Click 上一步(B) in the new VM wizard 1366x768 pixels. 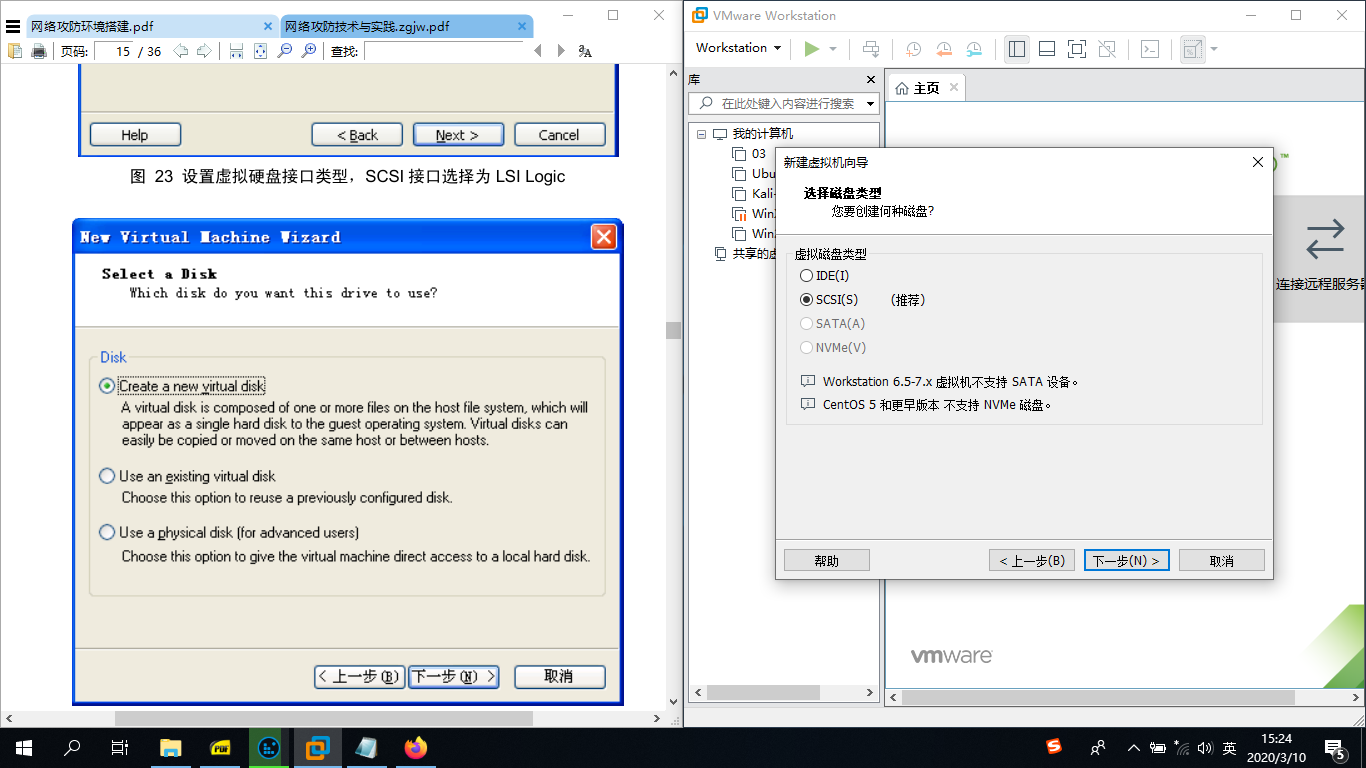coord(1032,560)
